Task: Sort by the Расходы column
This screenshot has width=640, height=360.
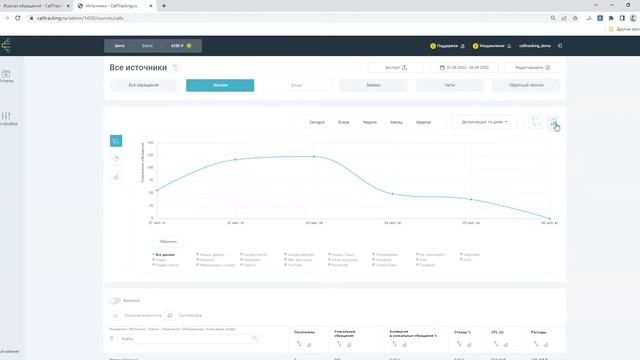Action: pos(536,344)
